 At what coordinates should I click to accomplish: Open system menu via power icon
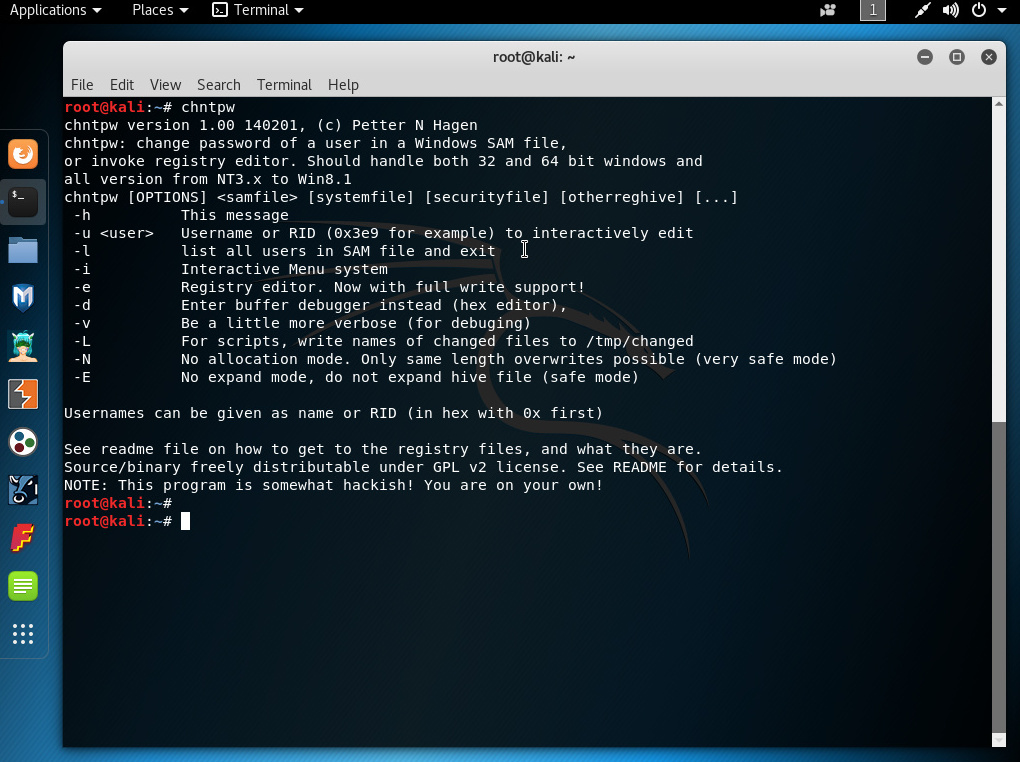pos(985,10)
